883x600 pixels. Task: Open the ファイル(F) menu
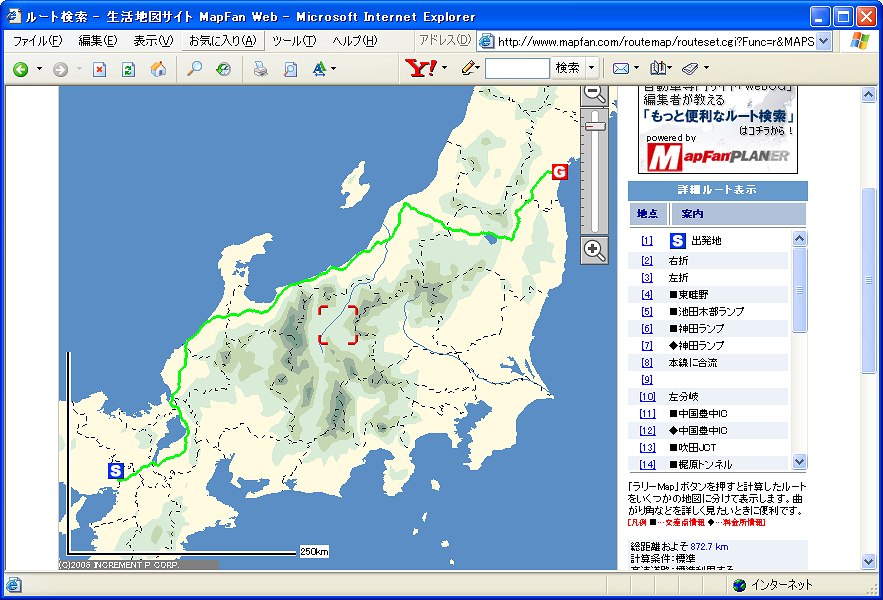pyautogui.click(x=37, y=41)
